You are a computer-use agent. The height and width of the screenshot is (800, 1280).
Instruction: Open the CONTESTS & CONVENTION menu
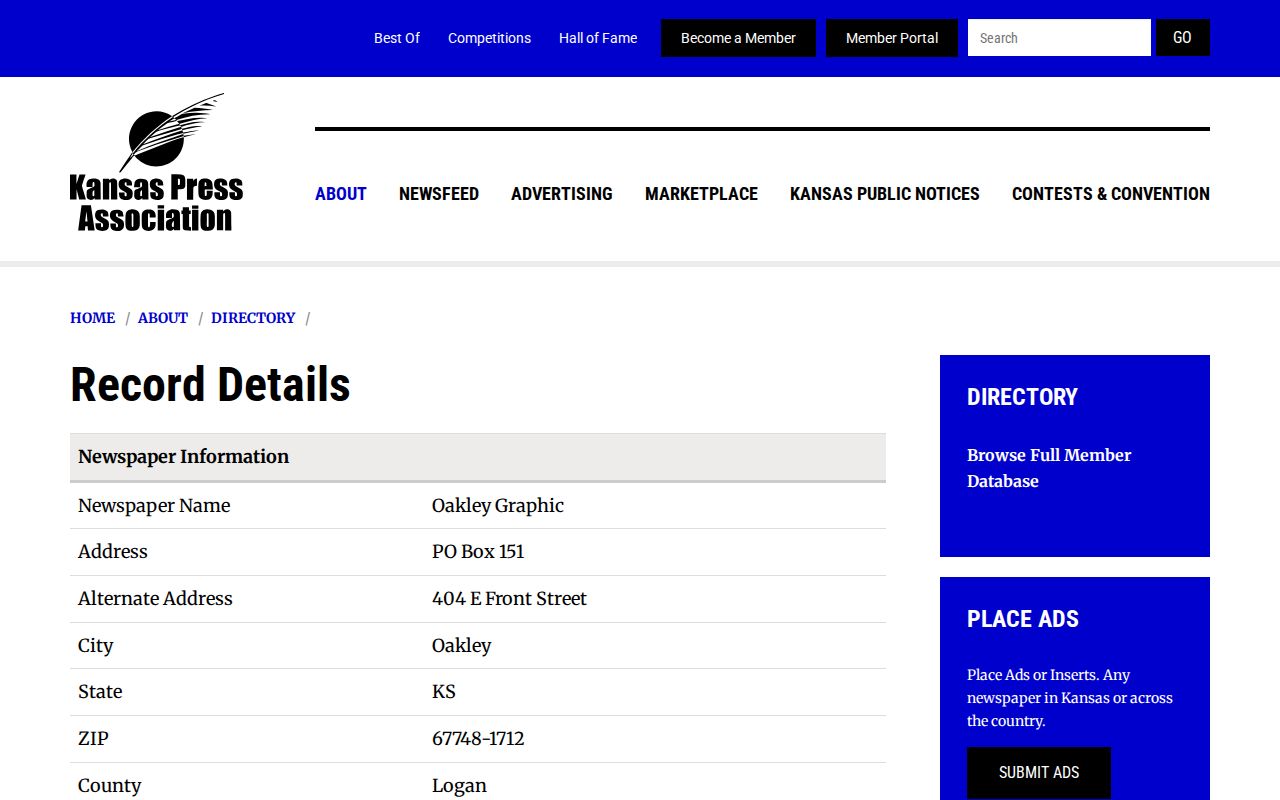(x=1111, y=194)
